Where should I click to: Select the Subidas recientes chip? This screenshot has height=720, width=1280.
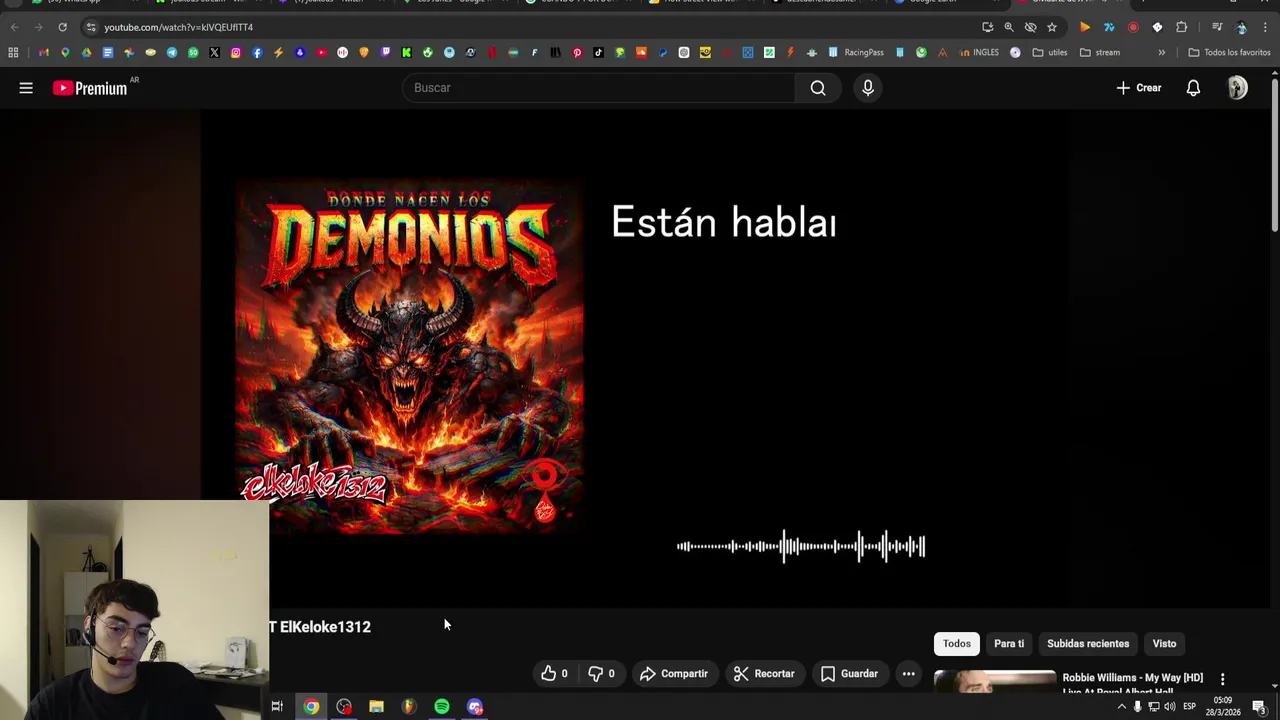click(1088, 644)
